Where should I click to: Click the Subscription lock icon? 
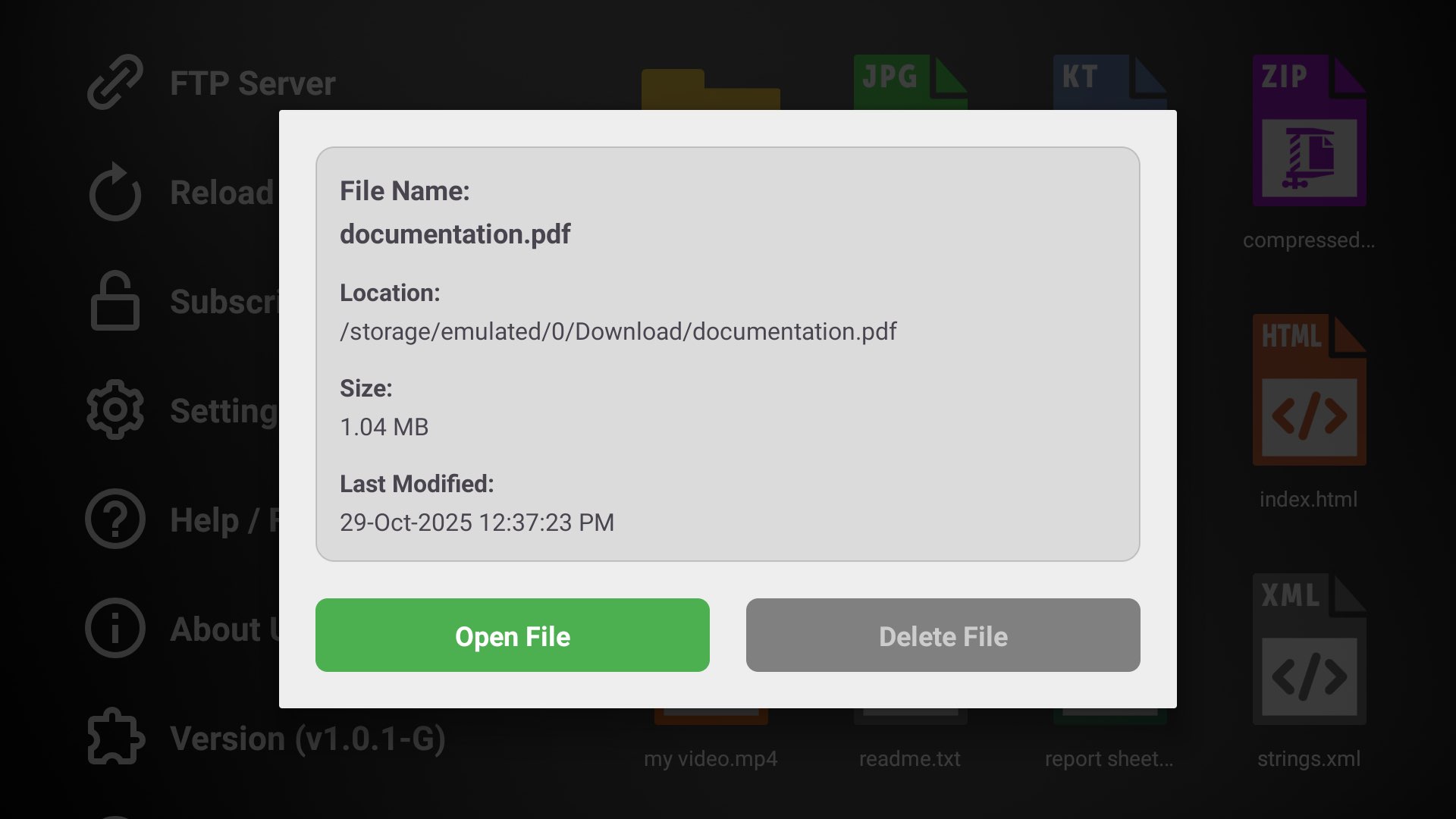(x=115, y=301)
